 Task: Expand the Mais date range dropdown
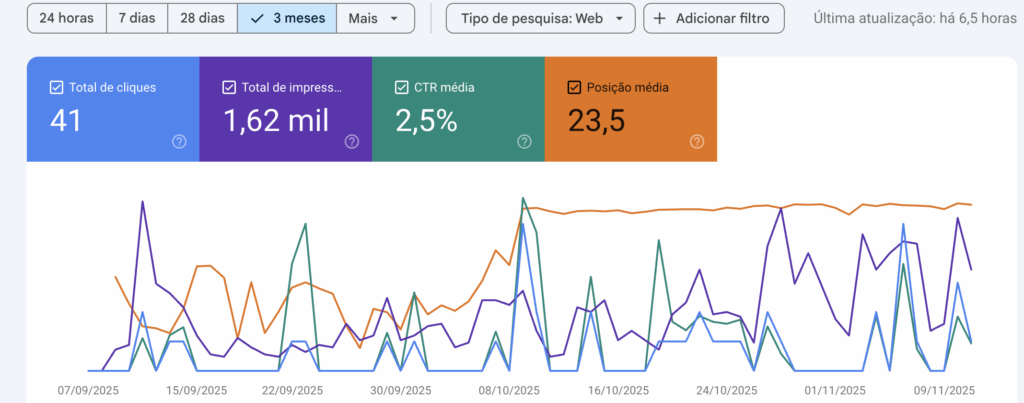click(375, 18)
